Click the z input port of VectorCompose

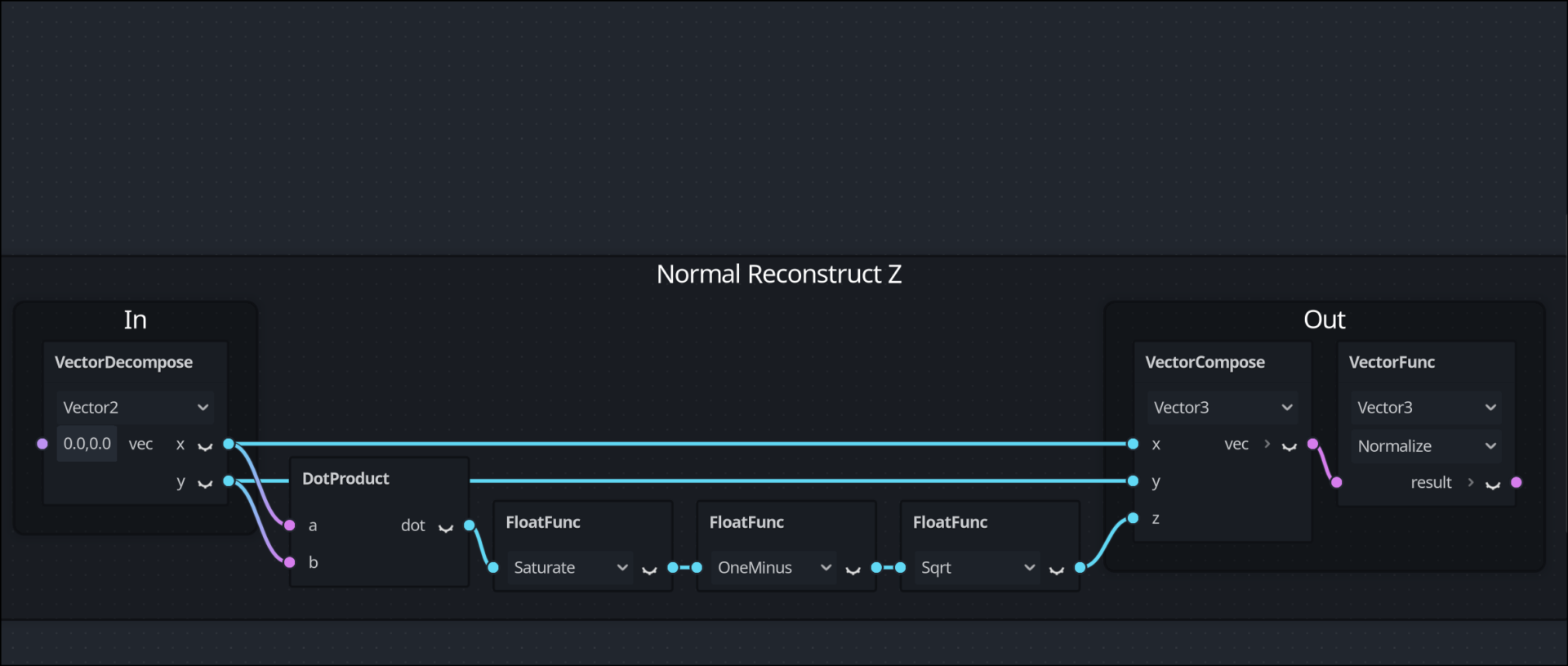point(1133,518)
